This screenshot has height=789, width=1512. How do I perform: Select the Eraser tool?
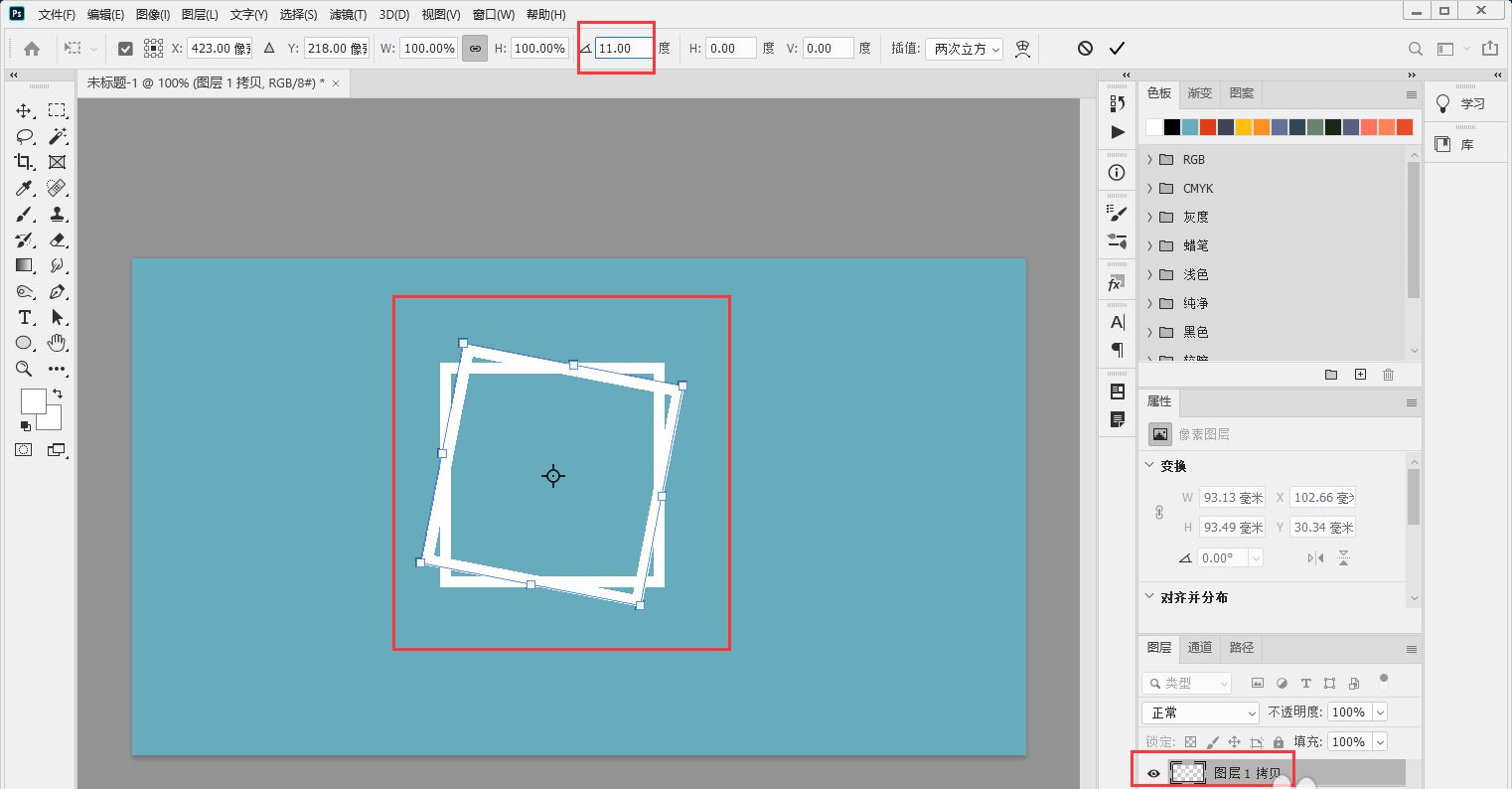pos(58,239)
